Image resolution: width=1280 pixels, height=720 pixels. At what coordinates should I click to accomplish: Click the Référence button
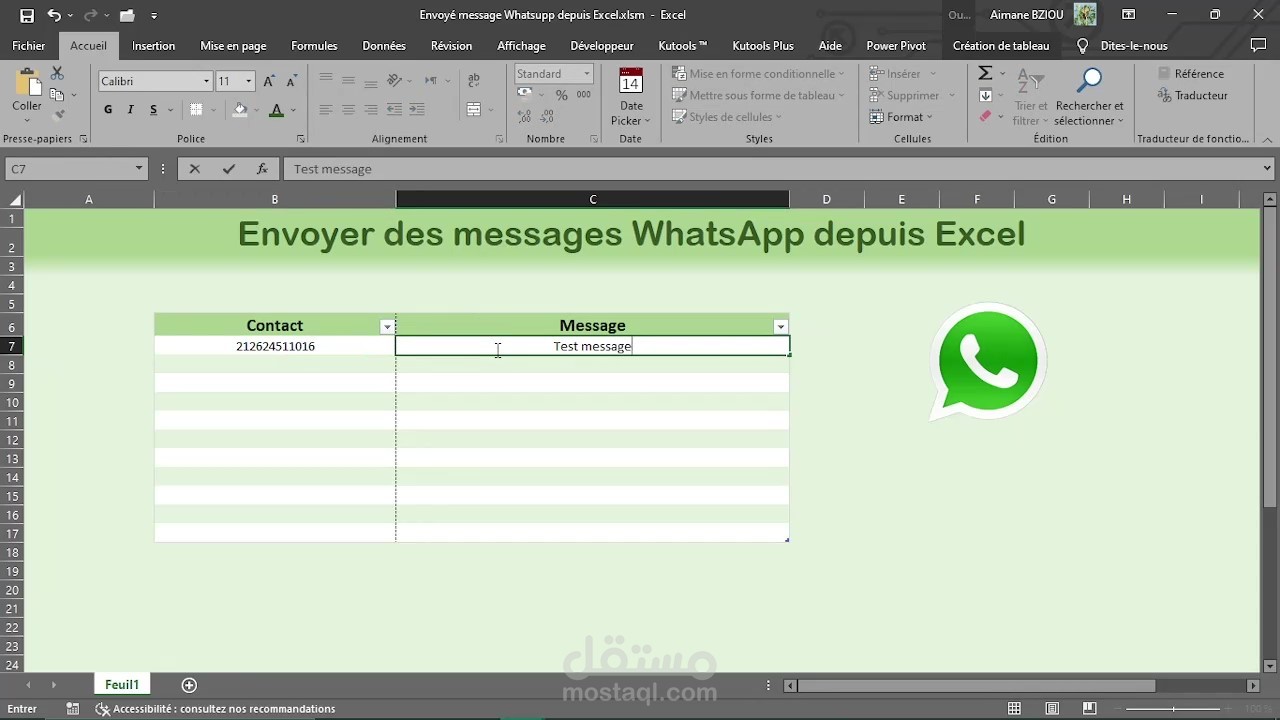coord(1191,74)
